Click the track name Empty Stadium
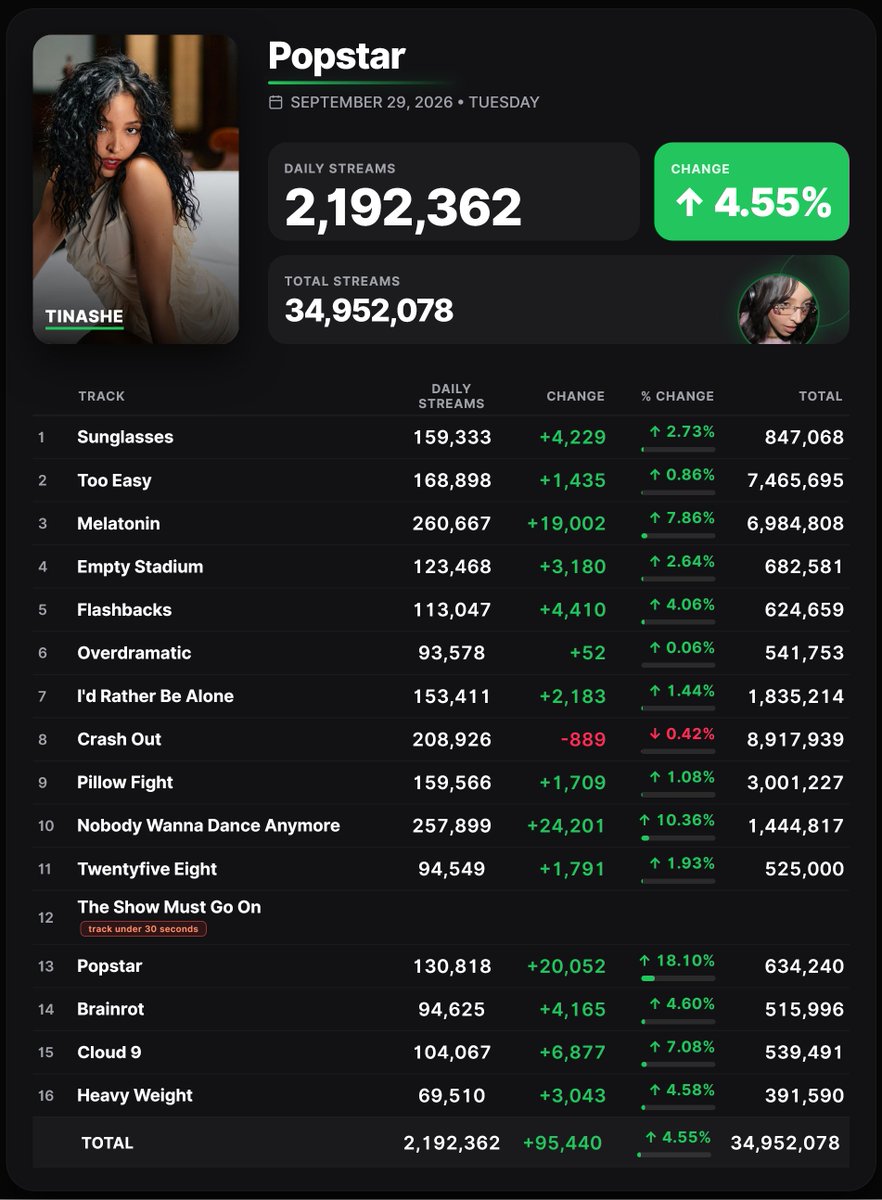Screen dimensions: 882x1200 pos(140,566)
